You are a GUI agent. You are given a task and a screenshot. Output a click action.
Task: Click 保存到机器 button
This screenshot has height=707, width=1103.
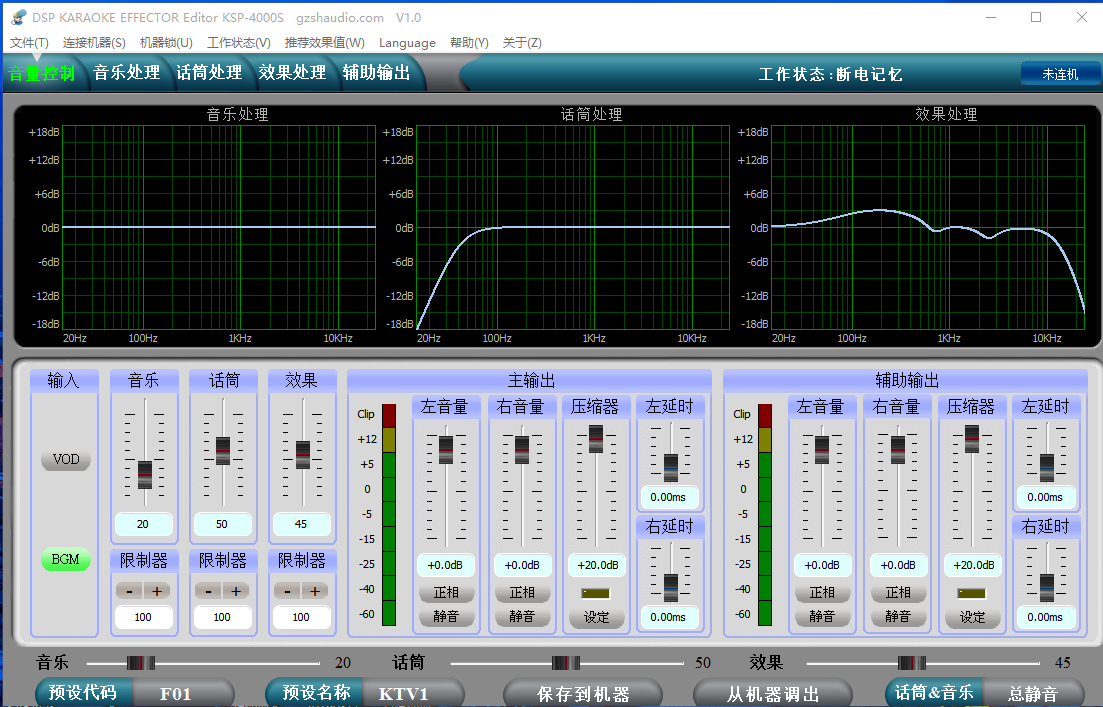tap(583, 694)
